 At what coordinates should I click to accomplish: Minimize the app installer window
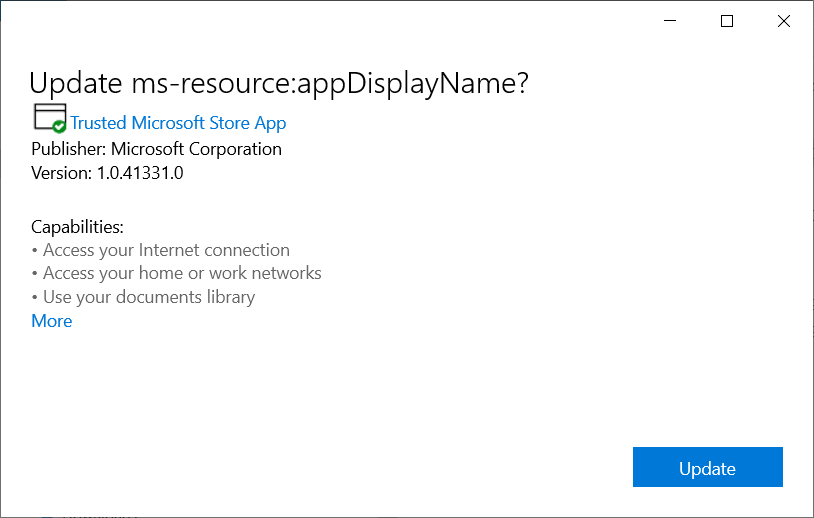[669, 21]
